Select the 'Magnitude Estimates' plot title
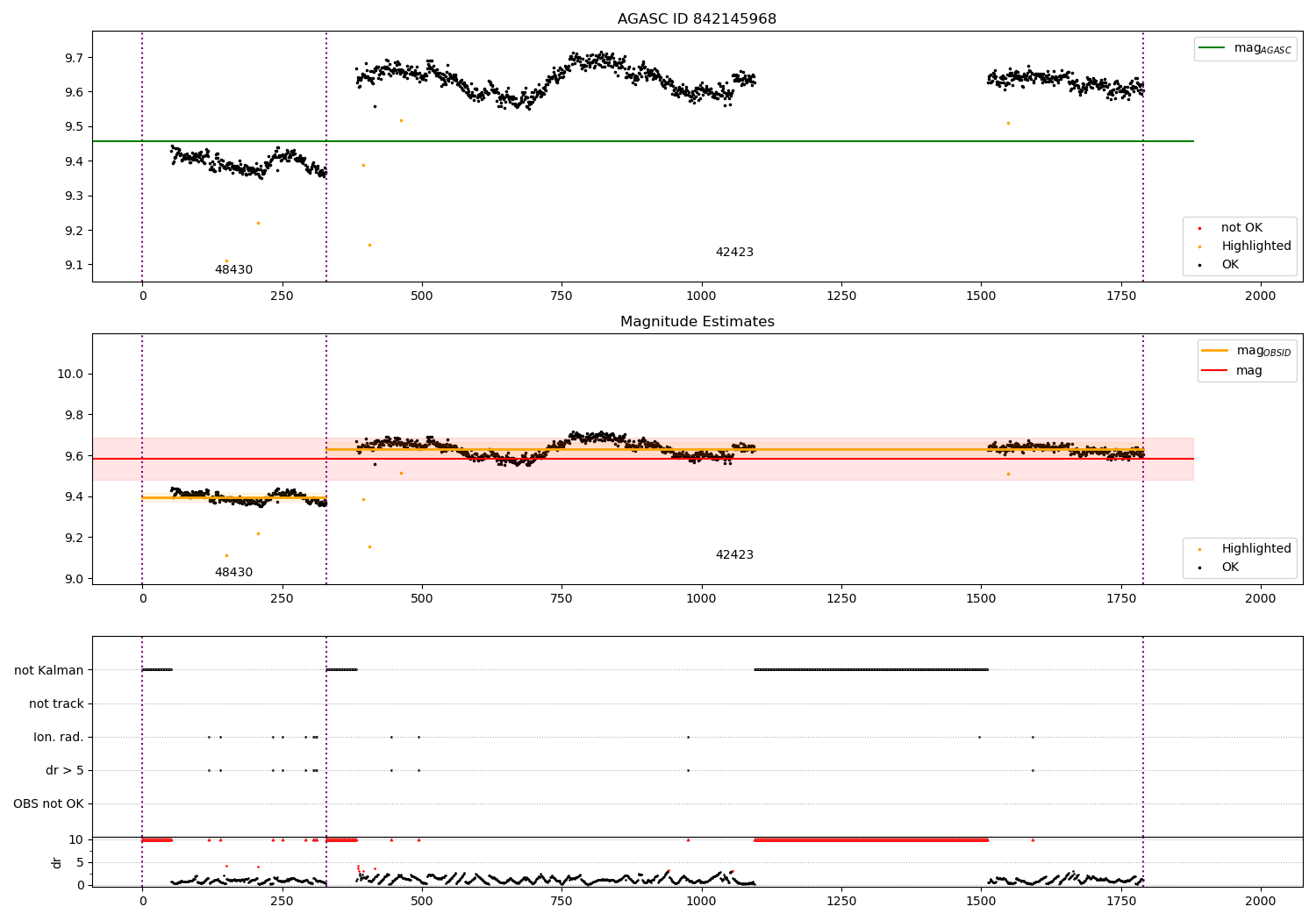The image size is (1316, 921). tap(697, 322)
